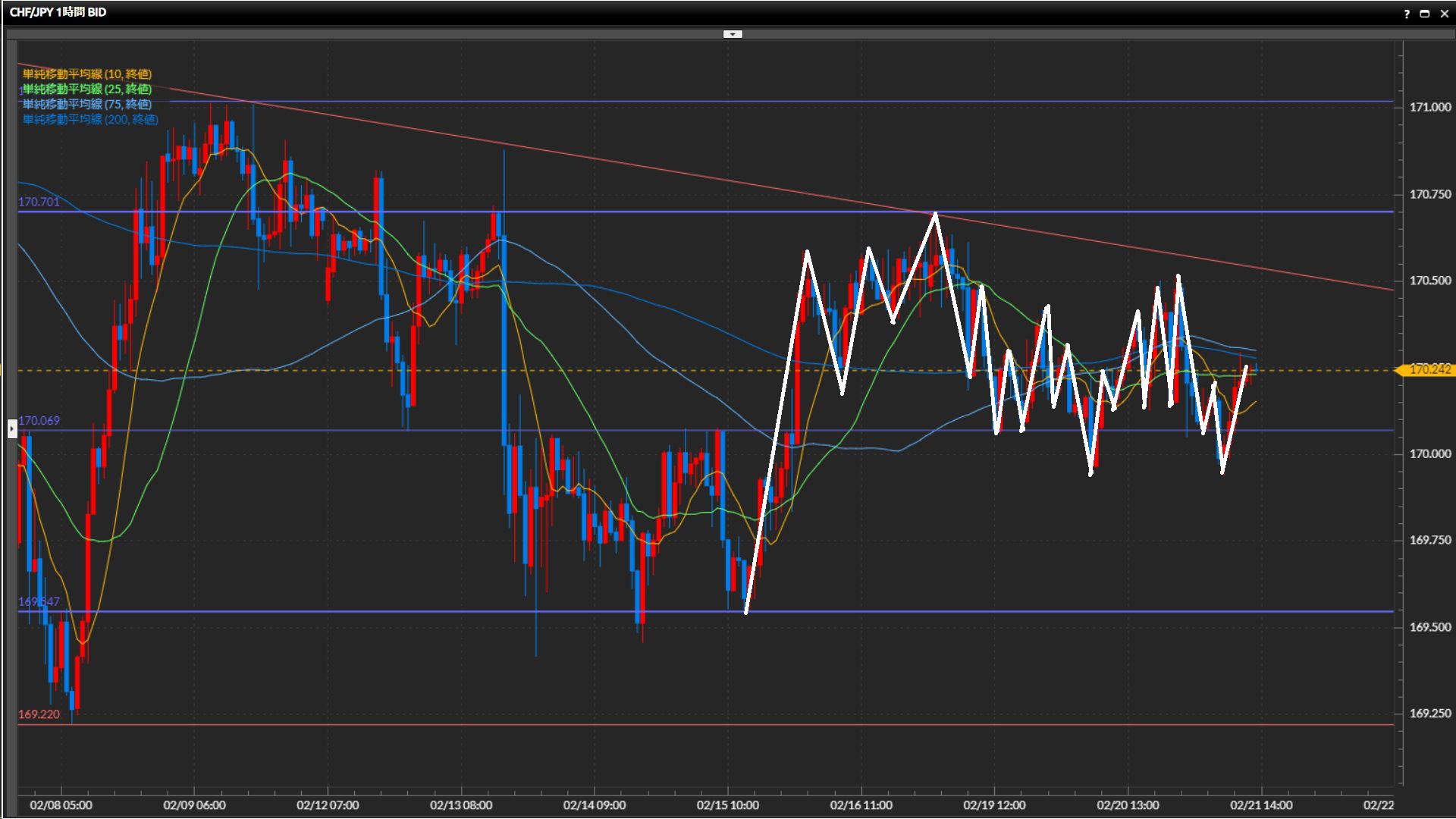Select the 75-period moving average label
1456x819 pixels.
click(87, 104)
